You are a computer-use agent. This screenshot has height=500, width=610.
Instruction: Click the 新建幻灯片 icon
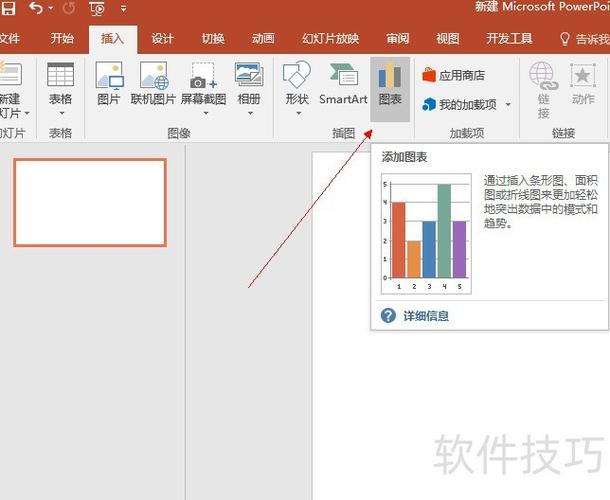coord(10,74)
